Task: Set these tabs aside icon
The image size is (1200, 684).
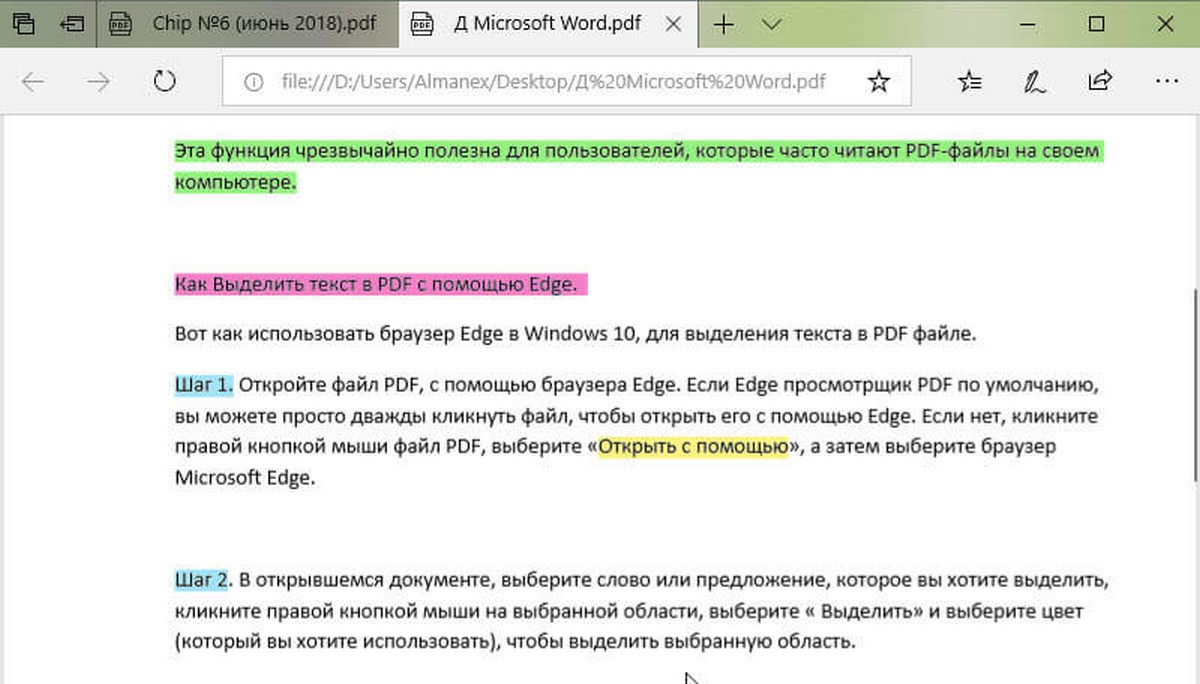Action: 72,23
